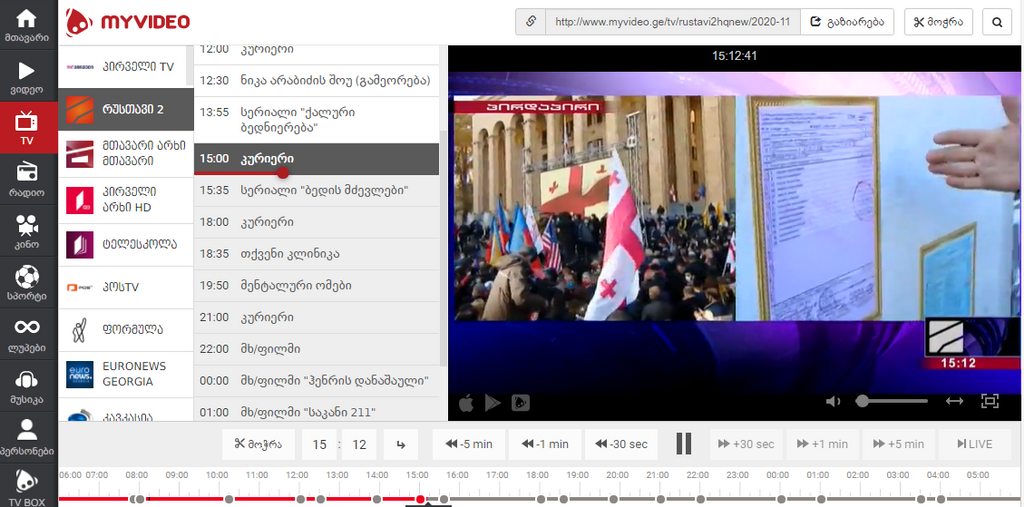The height and width of the screenshot is (507, 1024).
Task: Select the რუსთავი 2 channel
Action: [x=125, y=109]
